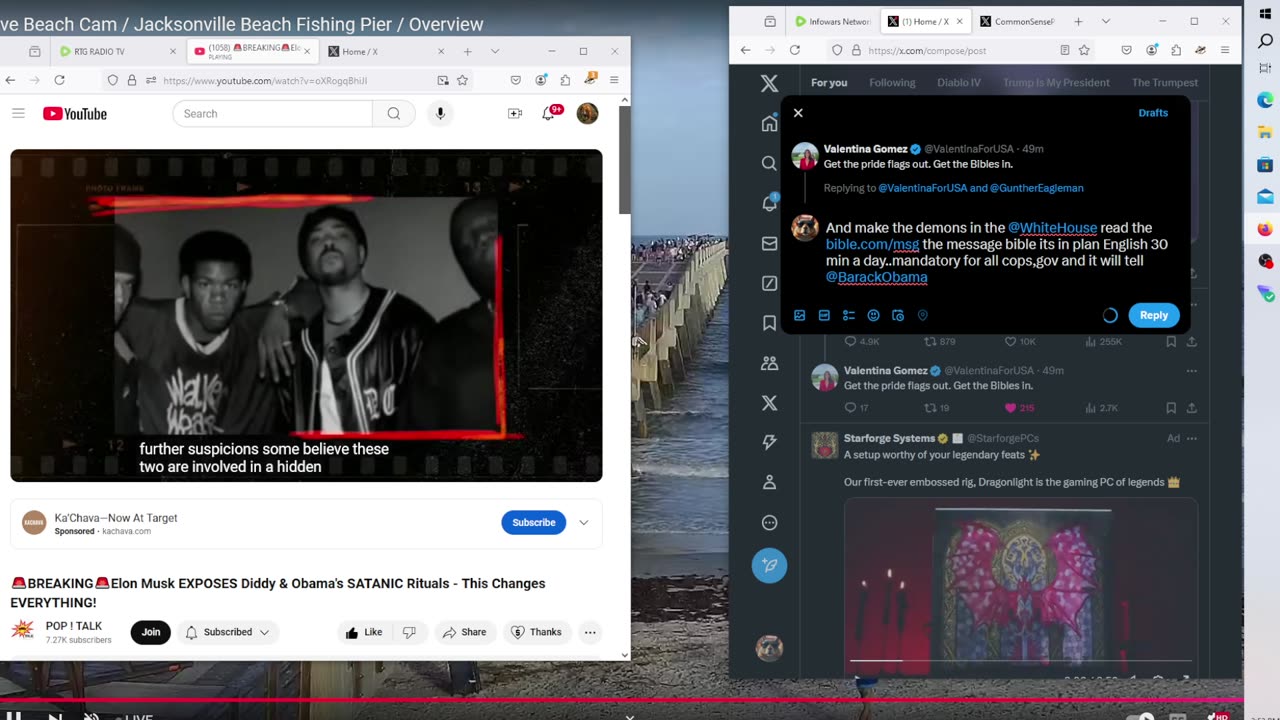Add media image to reply
Viewport: 1280px width, 720px height.
tap(800, 315)
